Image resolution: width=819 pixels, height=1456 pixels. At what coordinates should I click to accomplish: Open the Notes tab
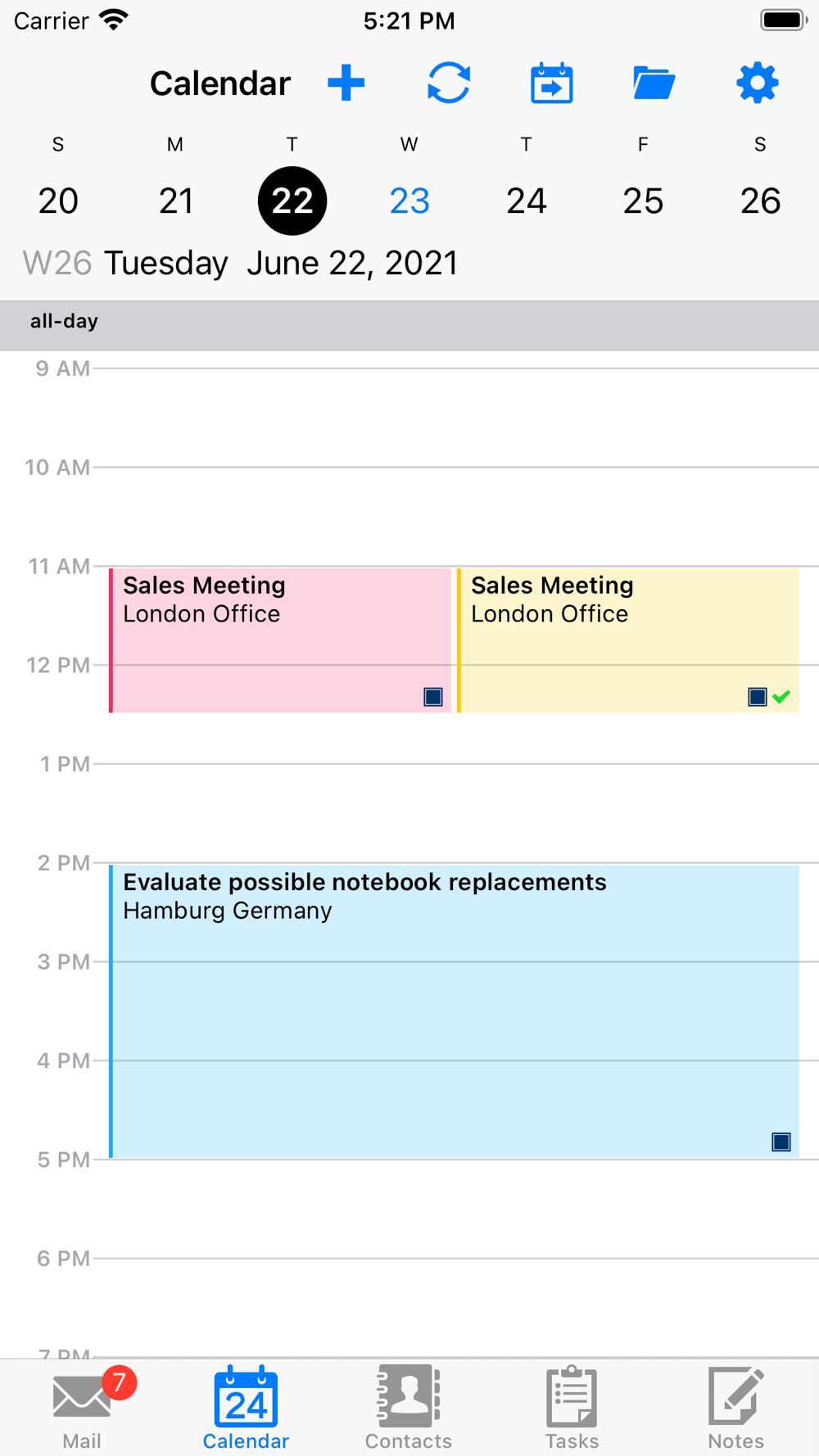point(735,1407)
